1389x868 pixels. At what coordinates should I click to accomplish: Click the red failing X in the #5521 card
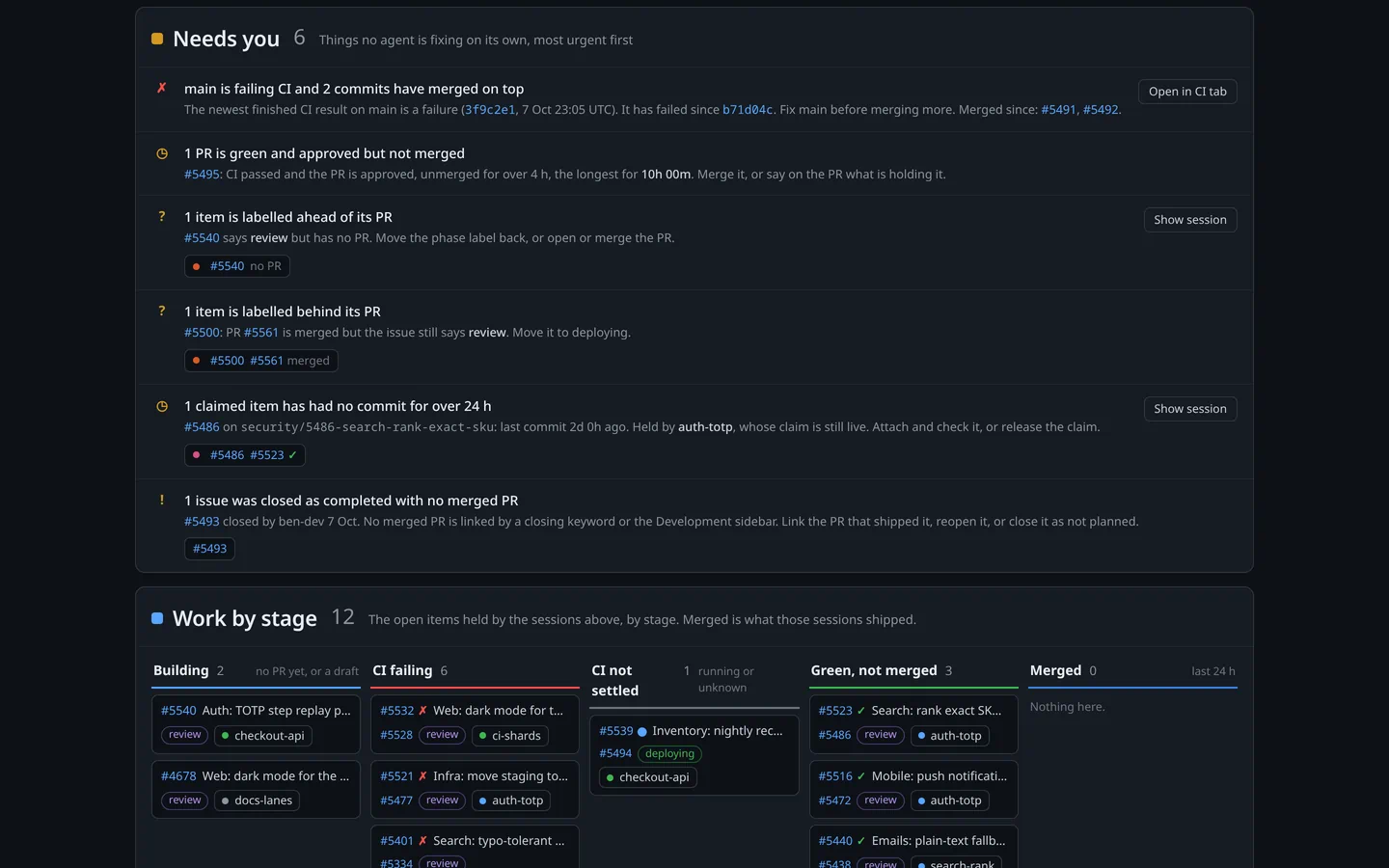point(422,776)
